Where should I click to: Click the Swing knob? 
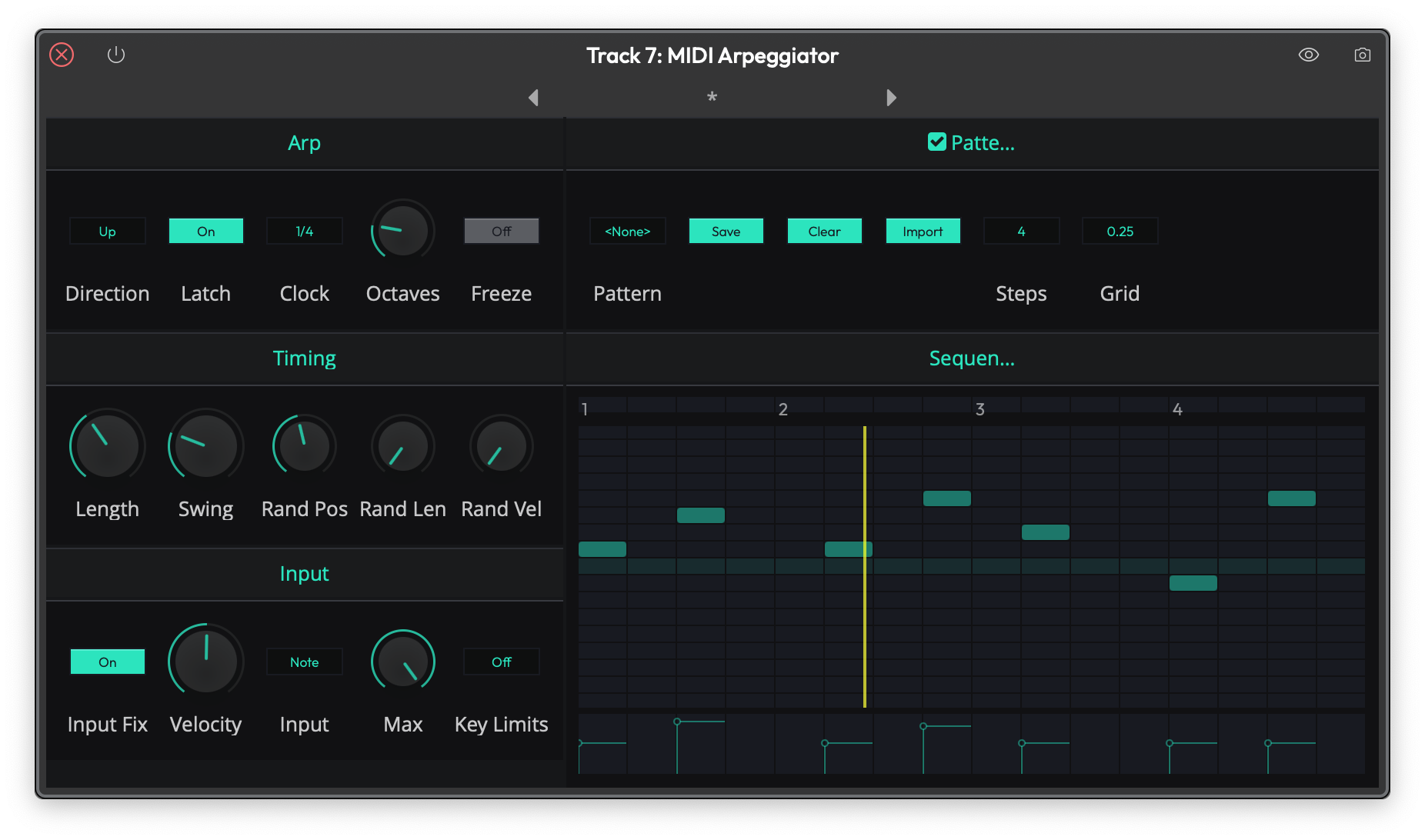point(206,446)
